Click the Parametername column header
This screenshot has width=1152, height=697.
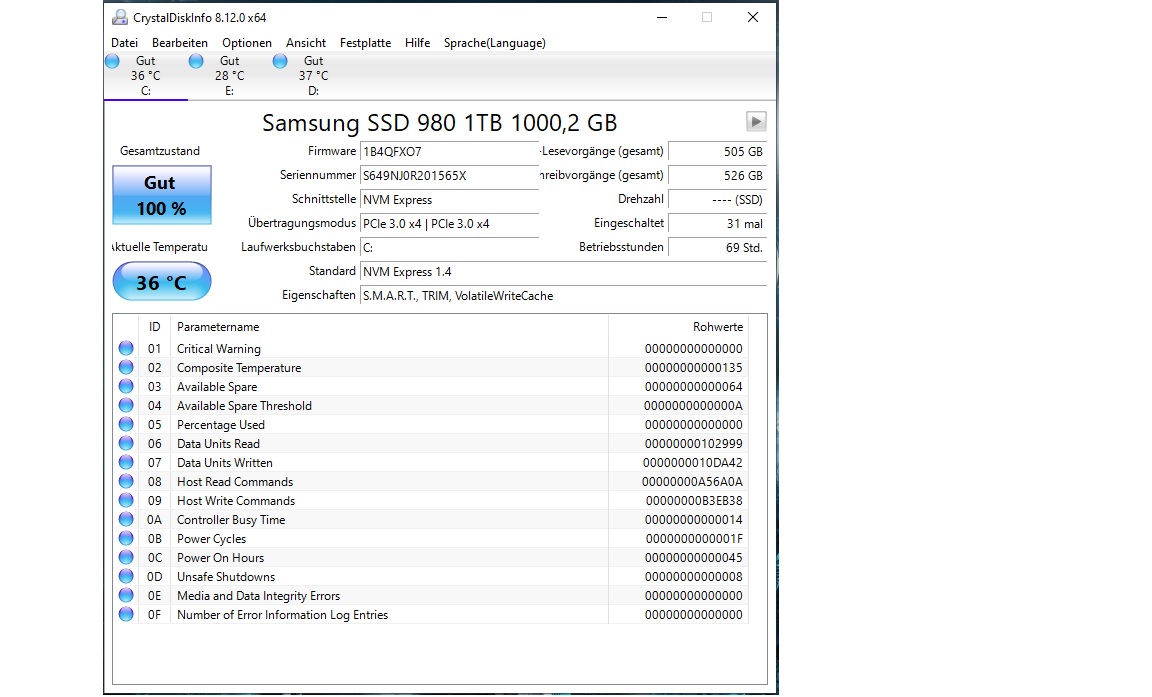(389, 327)
